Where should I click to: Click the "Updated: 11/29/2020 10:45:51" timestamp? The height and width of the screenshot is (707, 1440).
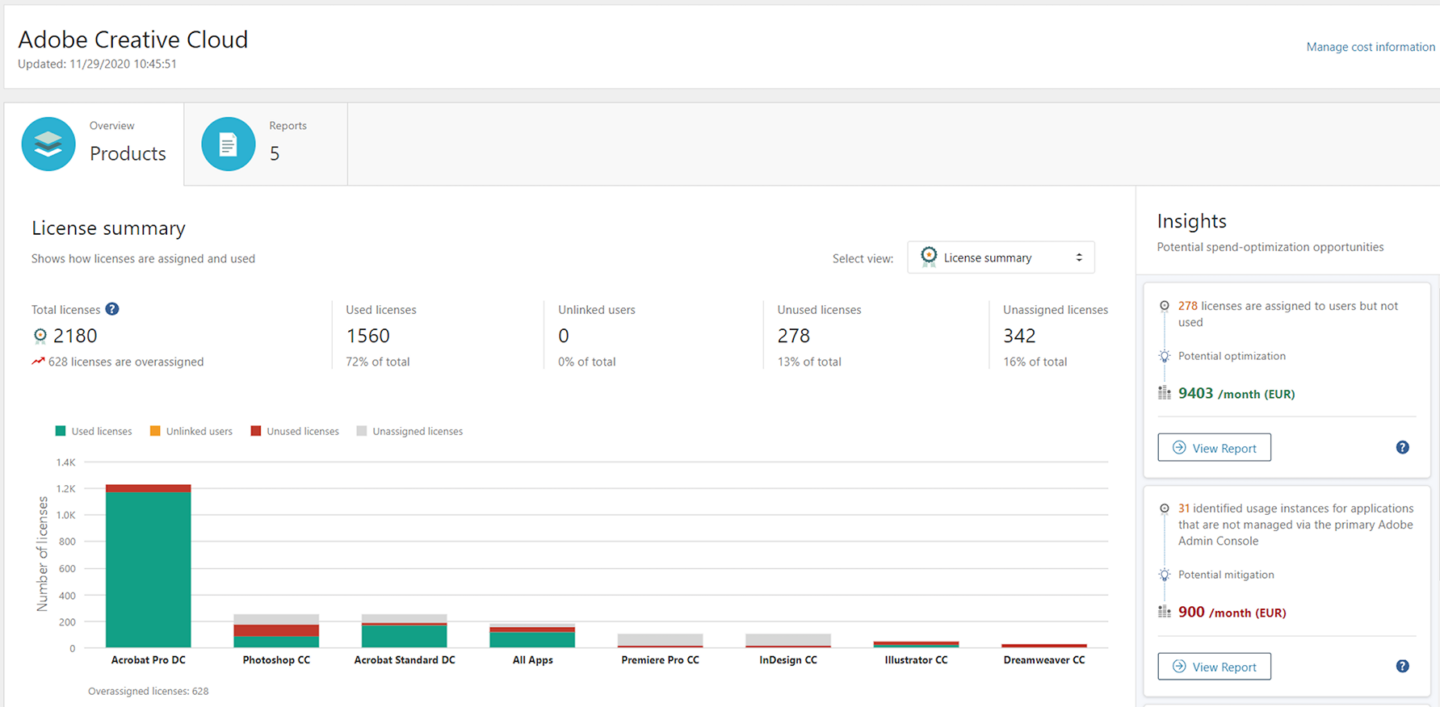click(98, 64)
